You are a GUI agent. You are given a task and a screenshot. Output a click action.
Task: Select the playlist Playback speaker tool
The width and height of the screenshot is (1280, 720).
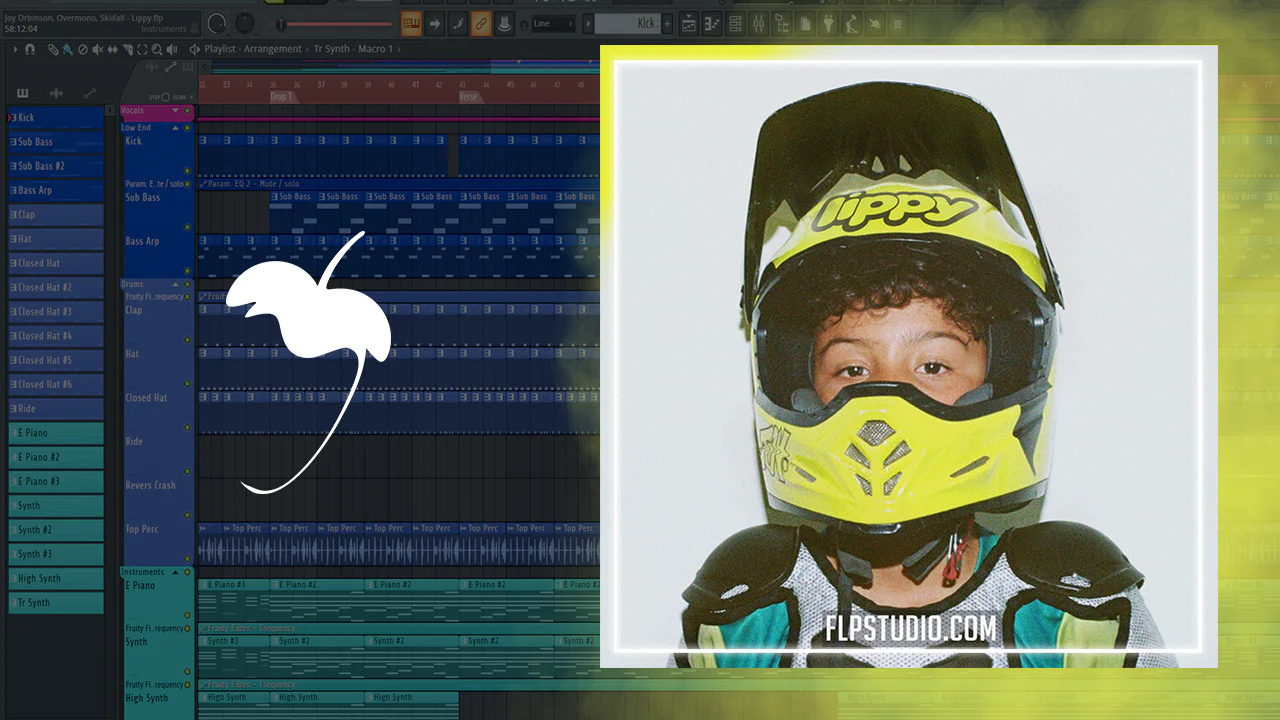(x=171, y=49)
